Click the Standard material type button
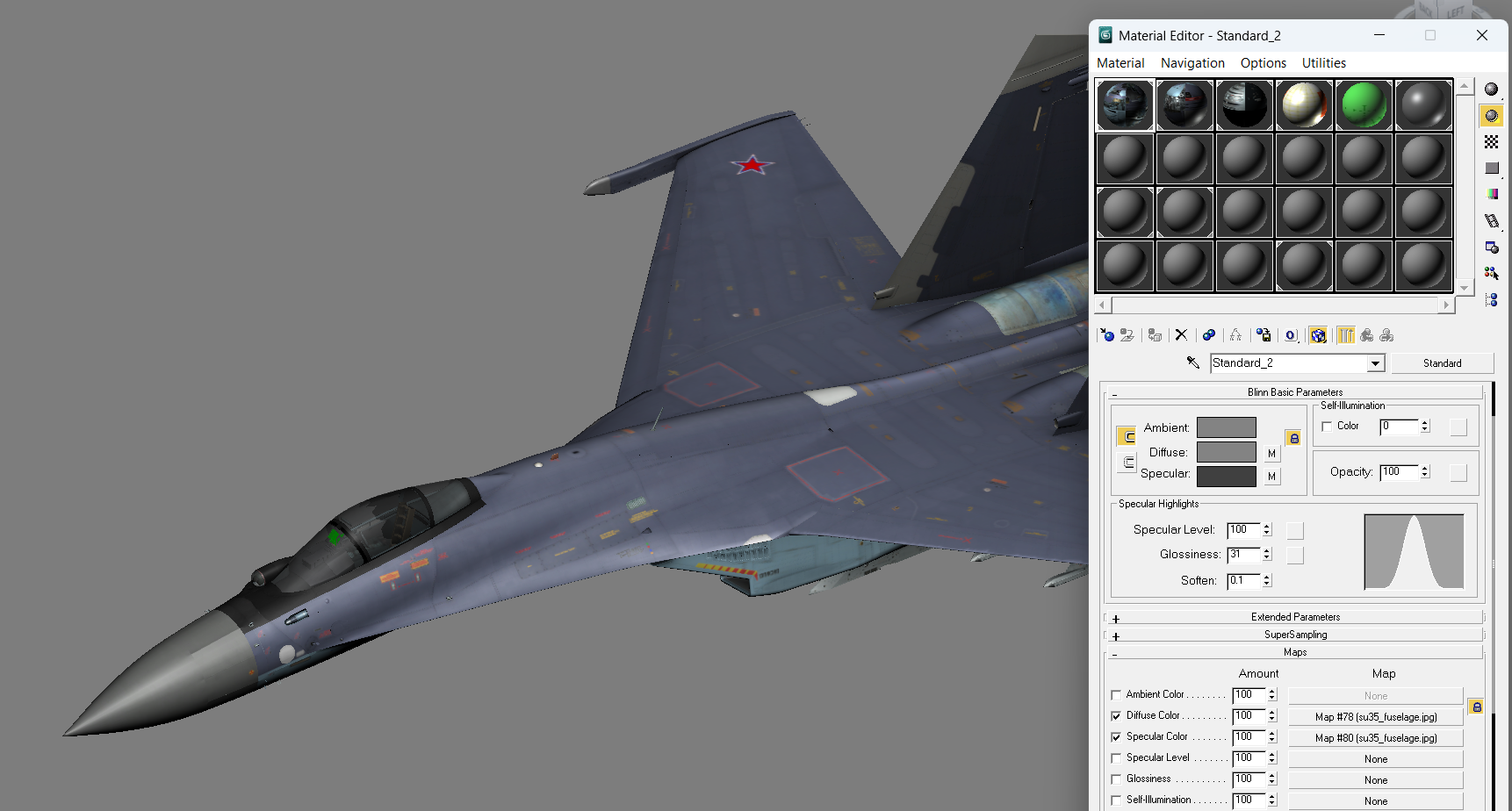Screen dimensions: 1512x811 [x=1442, y=363]
